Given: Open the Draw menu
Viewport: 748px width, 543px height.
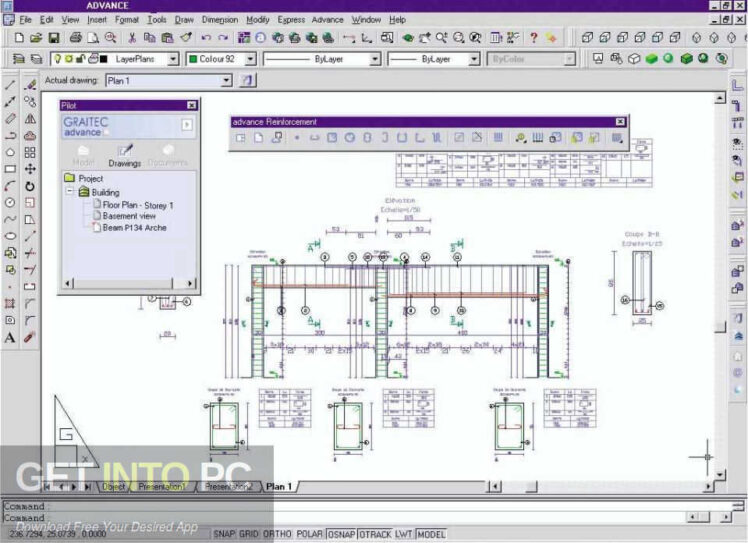Looking at the screenshot, I should (x=184, y=20).
